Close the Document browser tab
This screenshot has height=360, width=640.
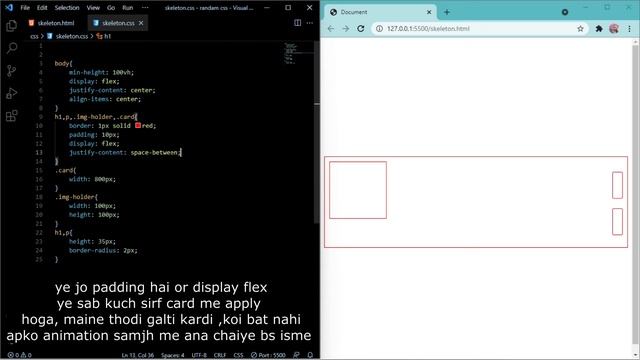tap(429, 12)
